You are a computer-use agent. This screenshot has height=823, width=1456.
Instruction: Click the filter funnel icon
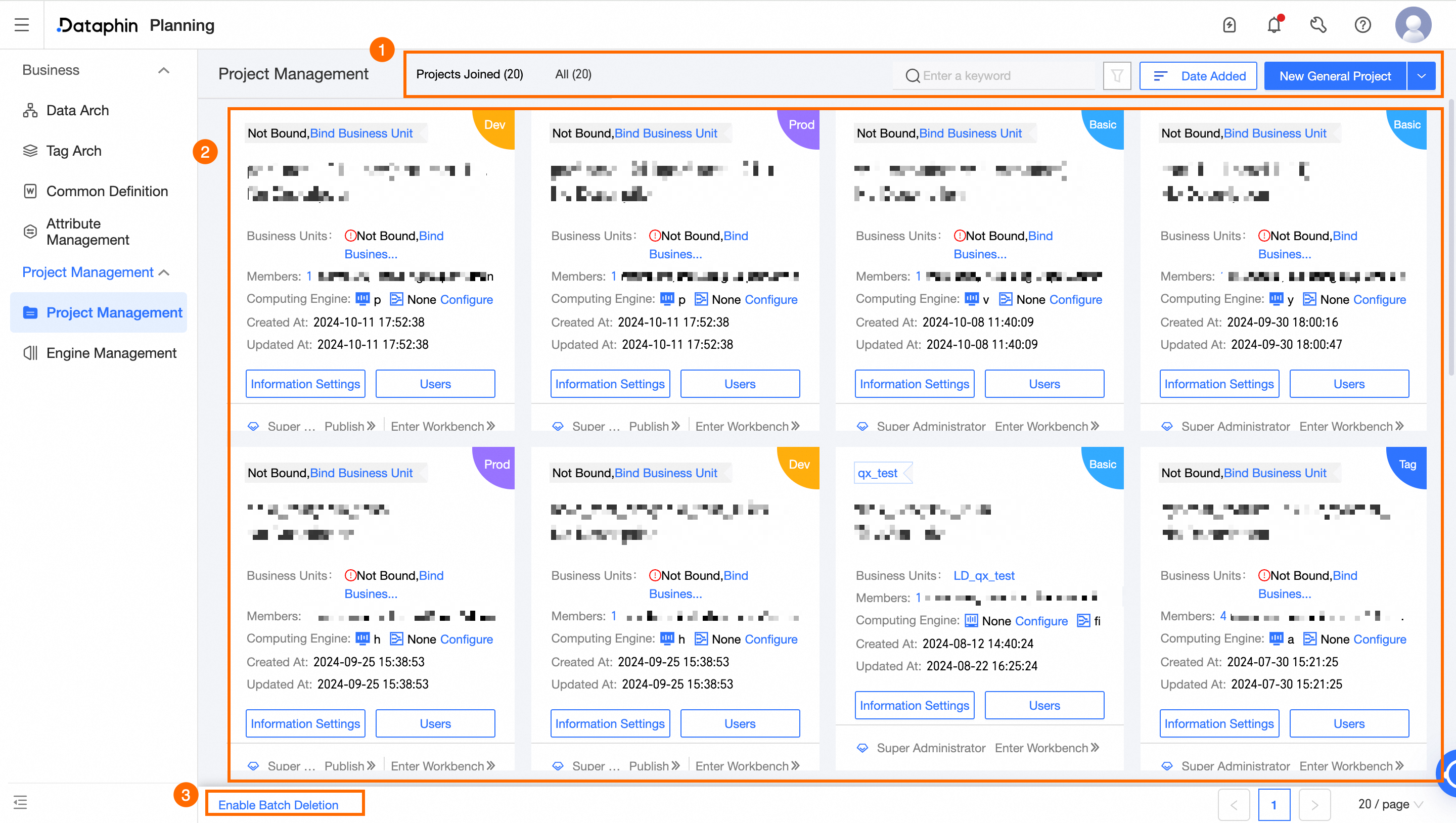(x=1117, y=76)
